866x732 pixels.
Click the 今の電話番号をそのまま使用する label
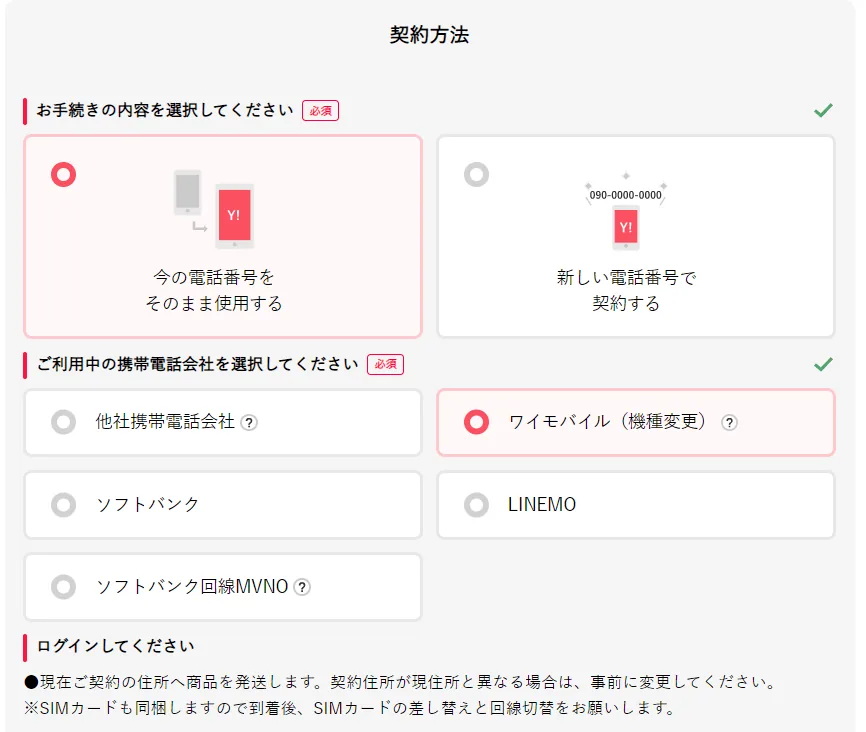[214, 290]
